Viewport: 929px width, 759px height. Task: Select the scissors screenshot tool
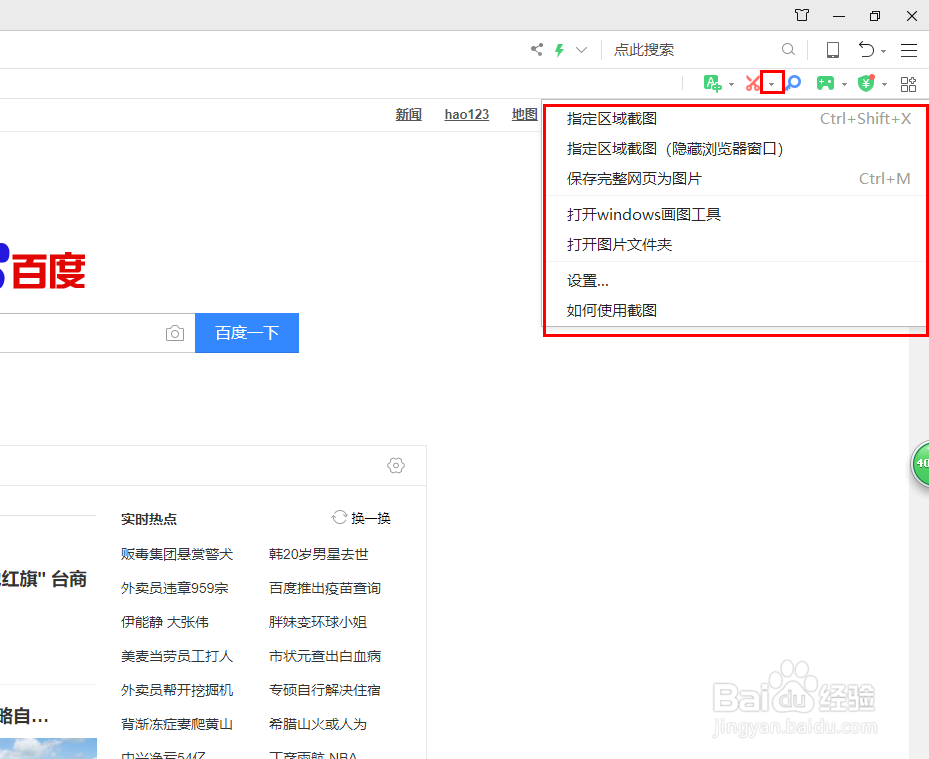click(x=753, y=83)
